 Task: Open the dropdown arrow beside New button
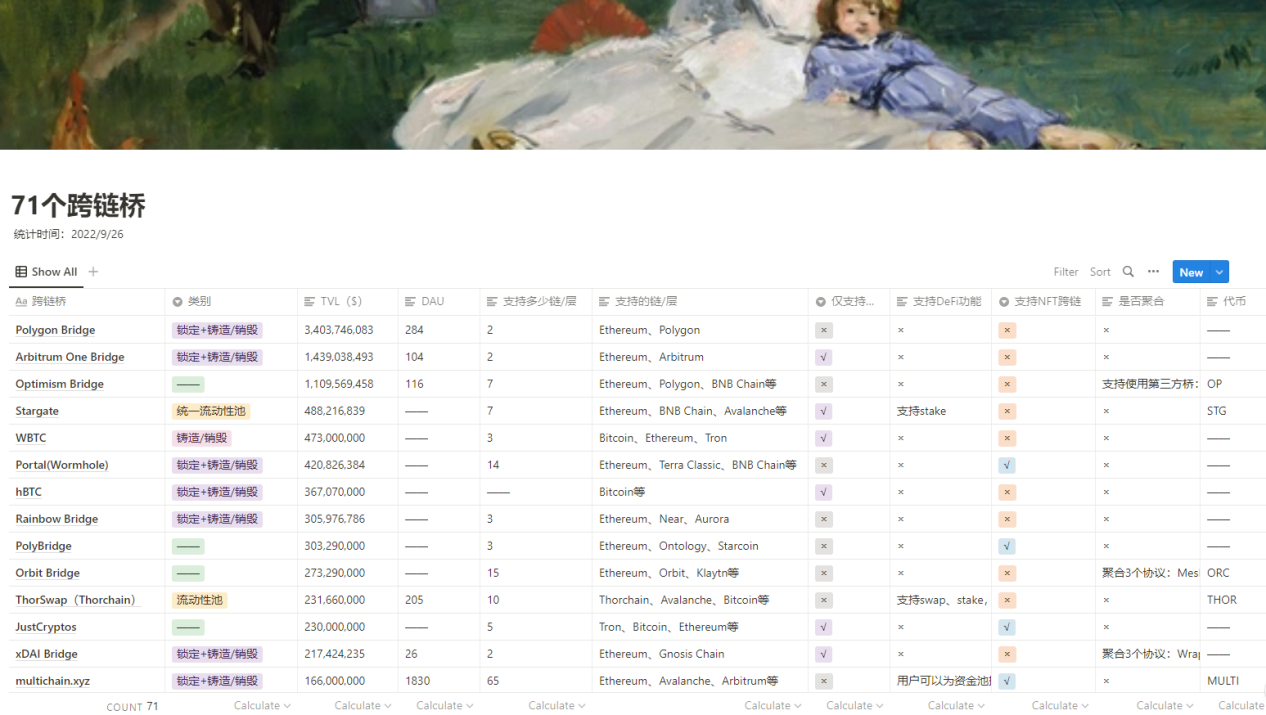point(1219,272)
